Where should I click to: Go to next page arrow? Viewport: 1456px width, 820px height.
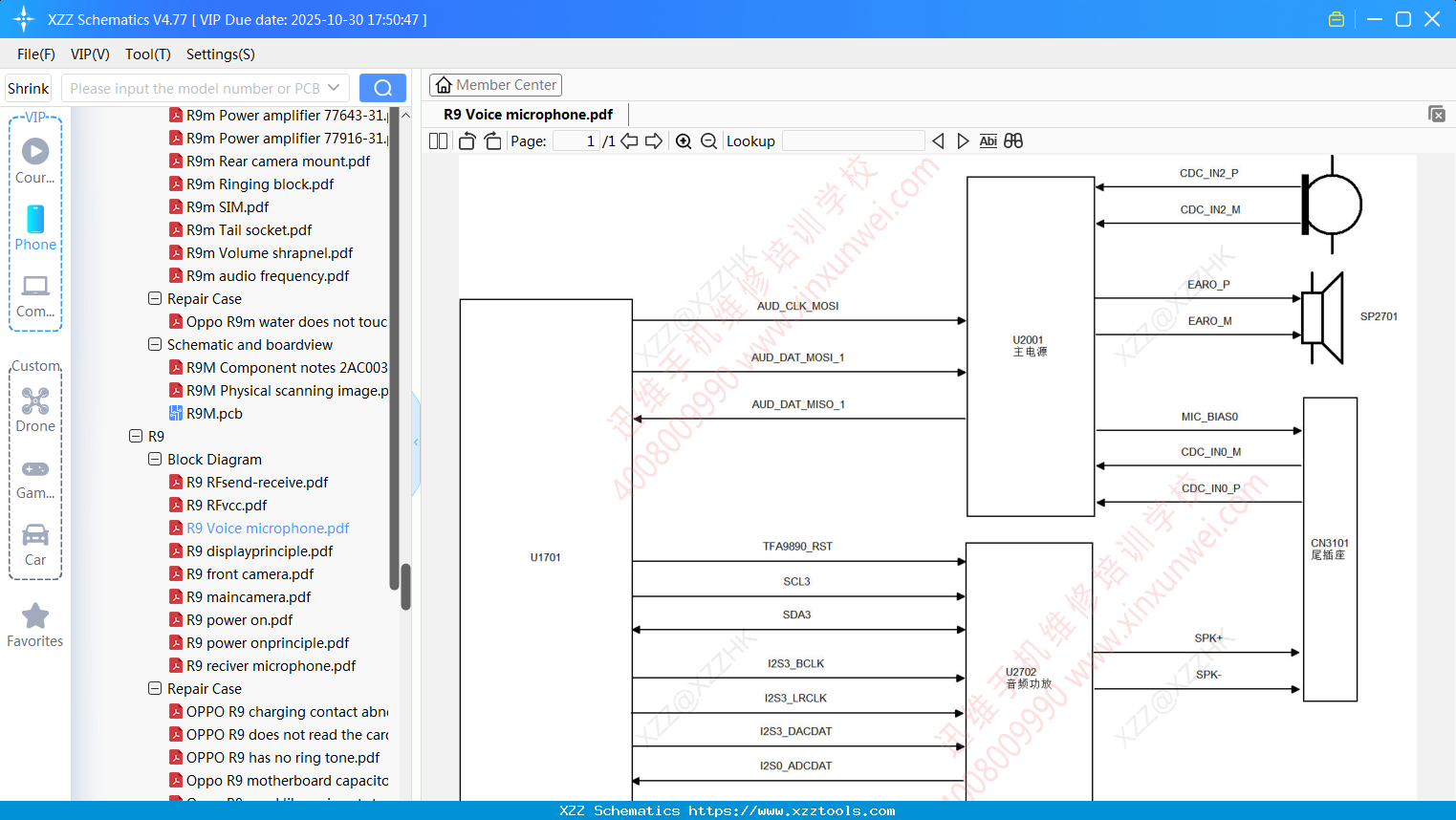654,140
